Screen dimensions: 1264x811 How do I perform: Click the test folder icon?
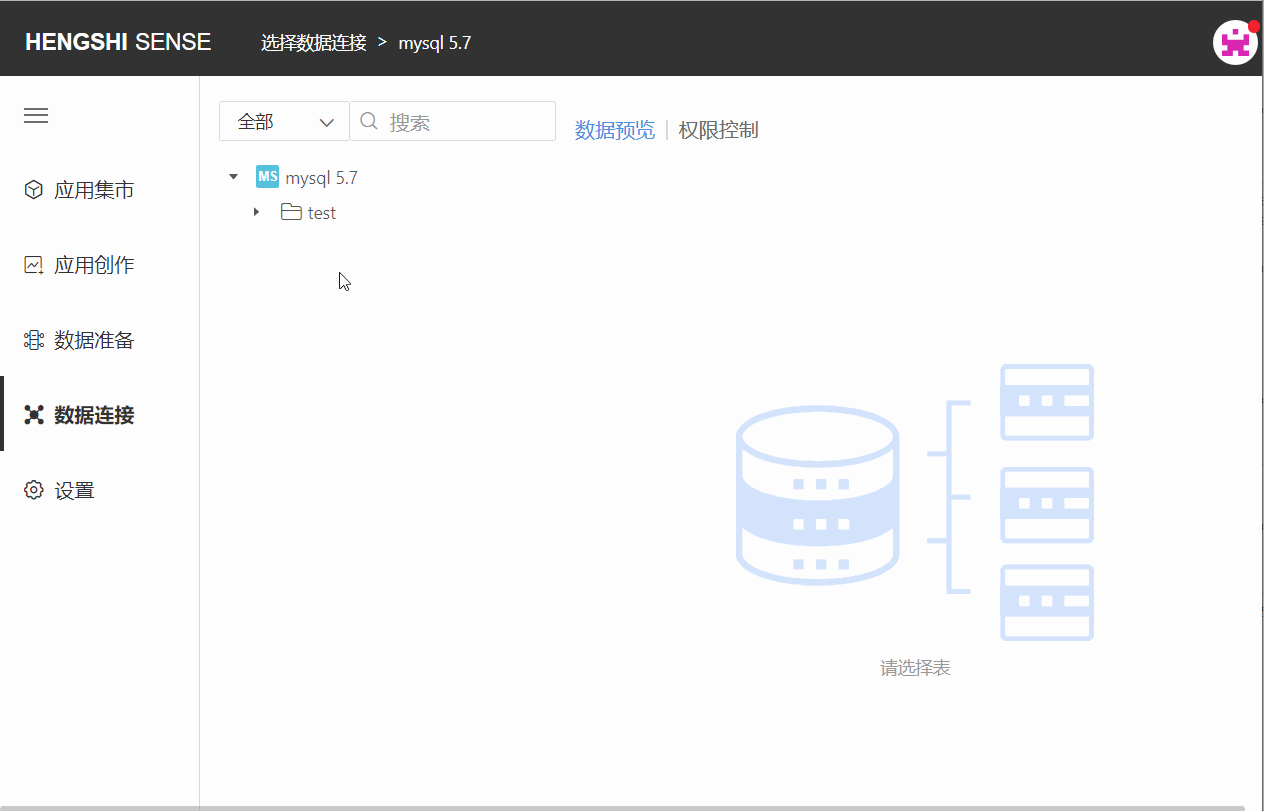pos(291,212)
